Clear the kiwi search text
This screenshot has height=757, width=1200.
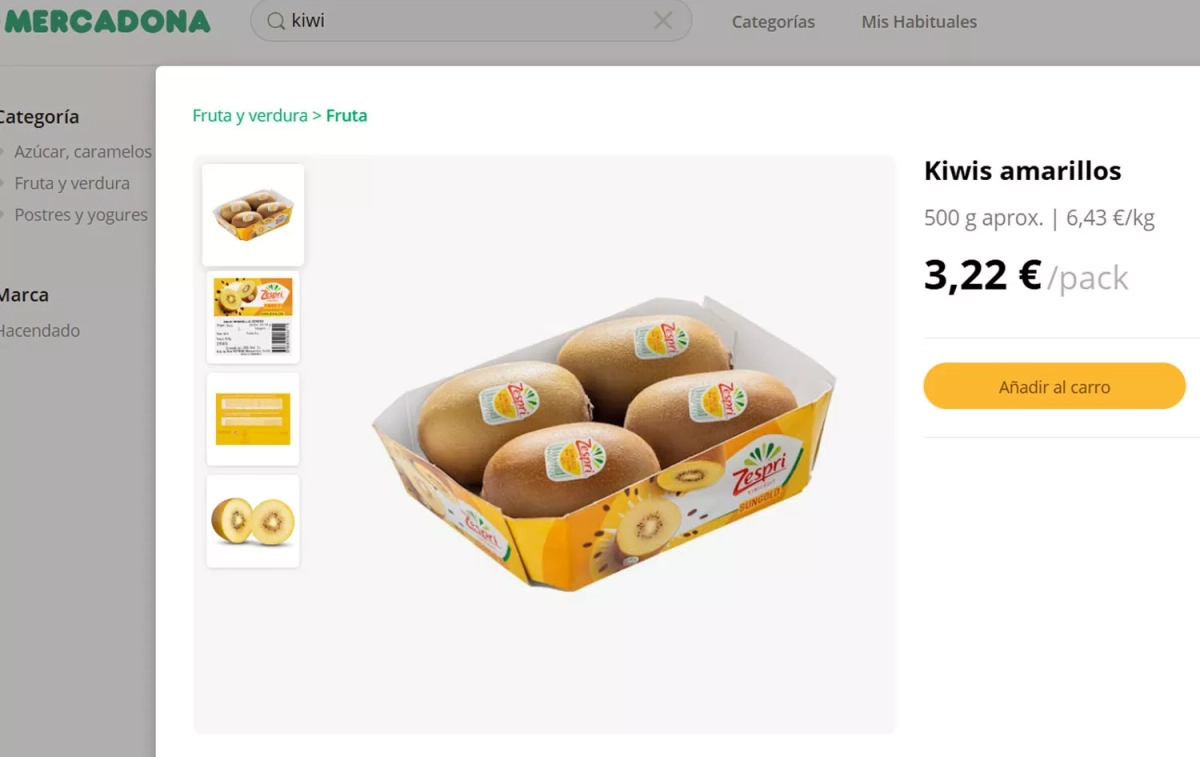tap(663, 21)
